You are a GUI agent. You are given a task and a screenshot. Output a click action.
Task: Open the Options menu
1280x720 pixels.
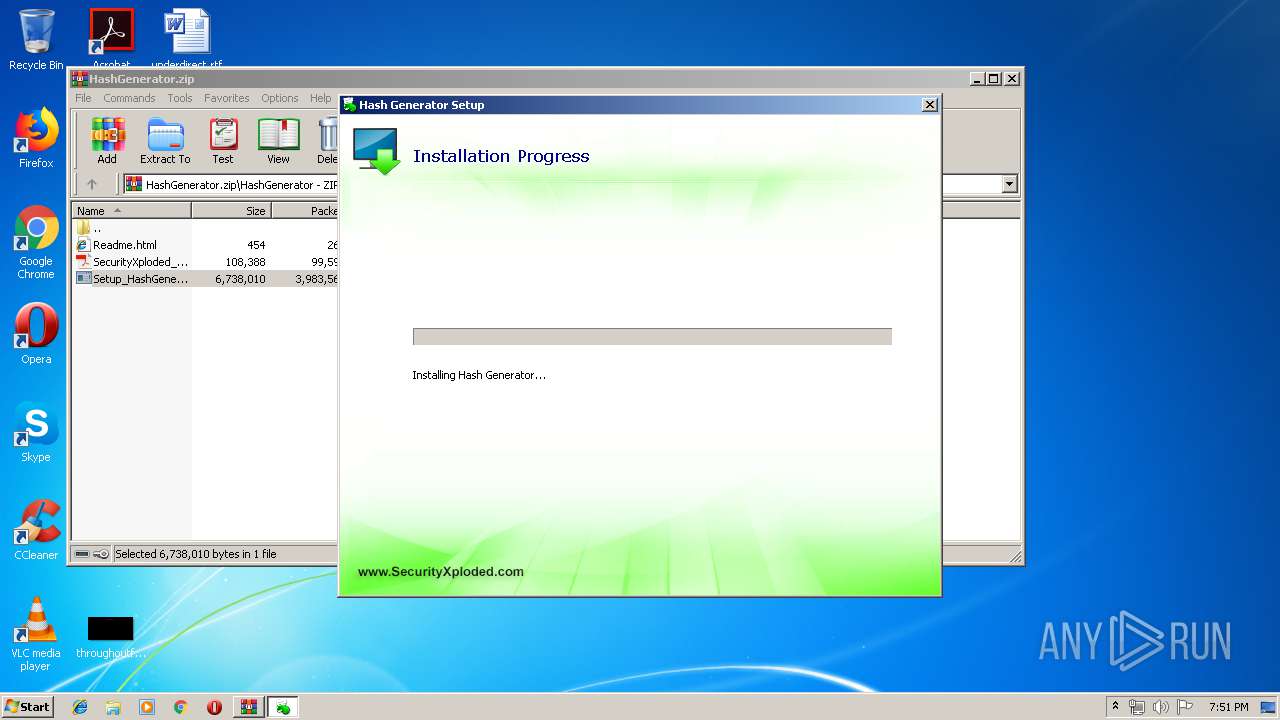280,98
